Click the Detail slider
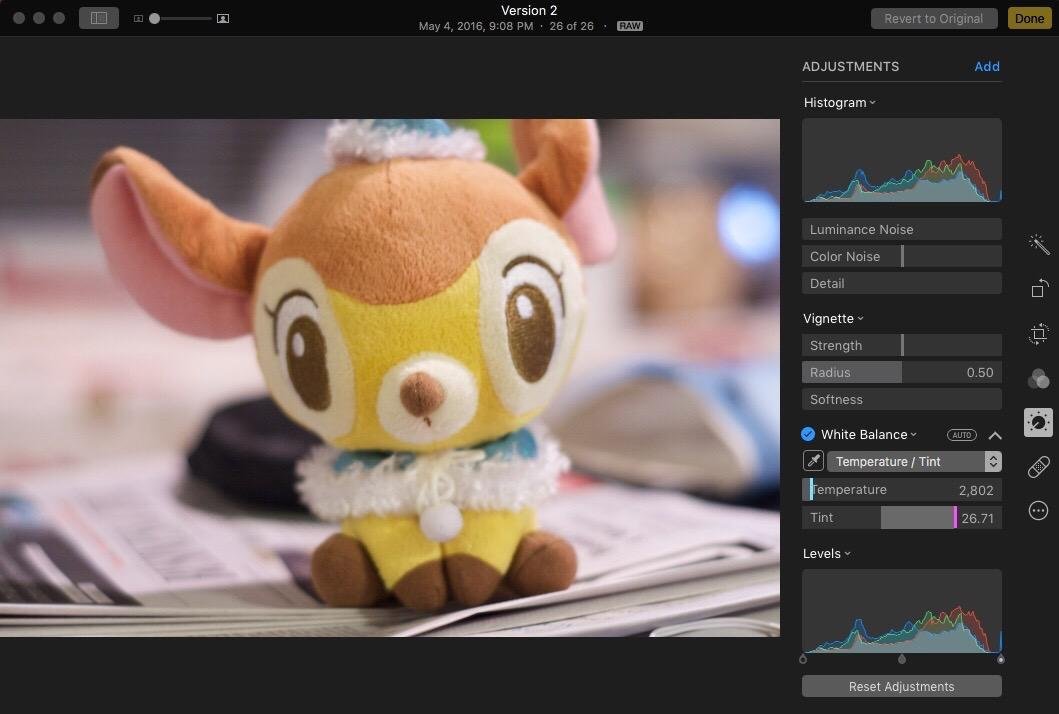The height and width of the screenshot is (714, 1059). tap(902, 284)
